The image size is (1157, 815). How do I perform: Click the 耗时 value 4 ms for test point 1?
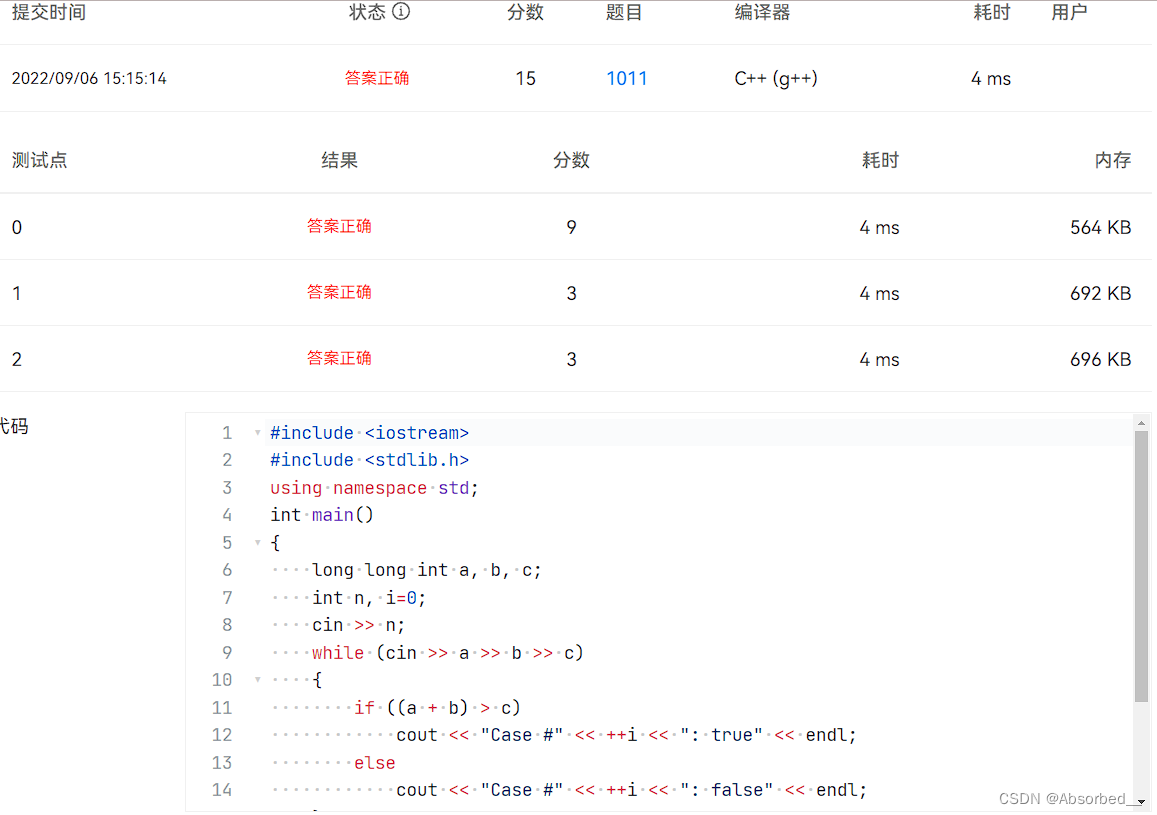point(879,293)
